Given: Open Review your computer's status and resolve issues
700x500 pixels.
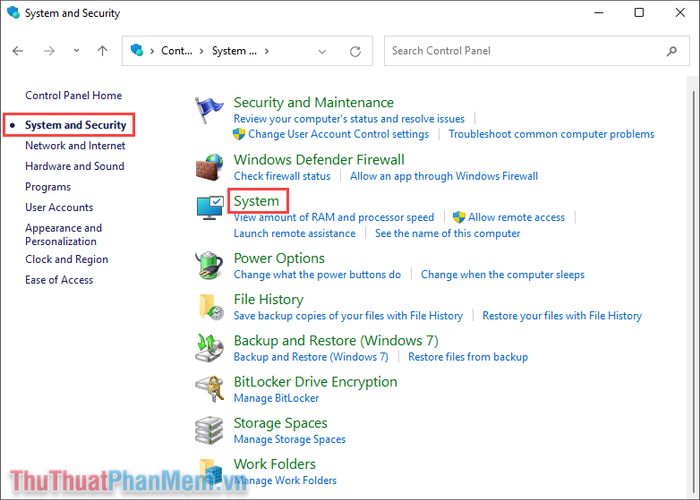Looking at the screenshot, I should point(349,119).
